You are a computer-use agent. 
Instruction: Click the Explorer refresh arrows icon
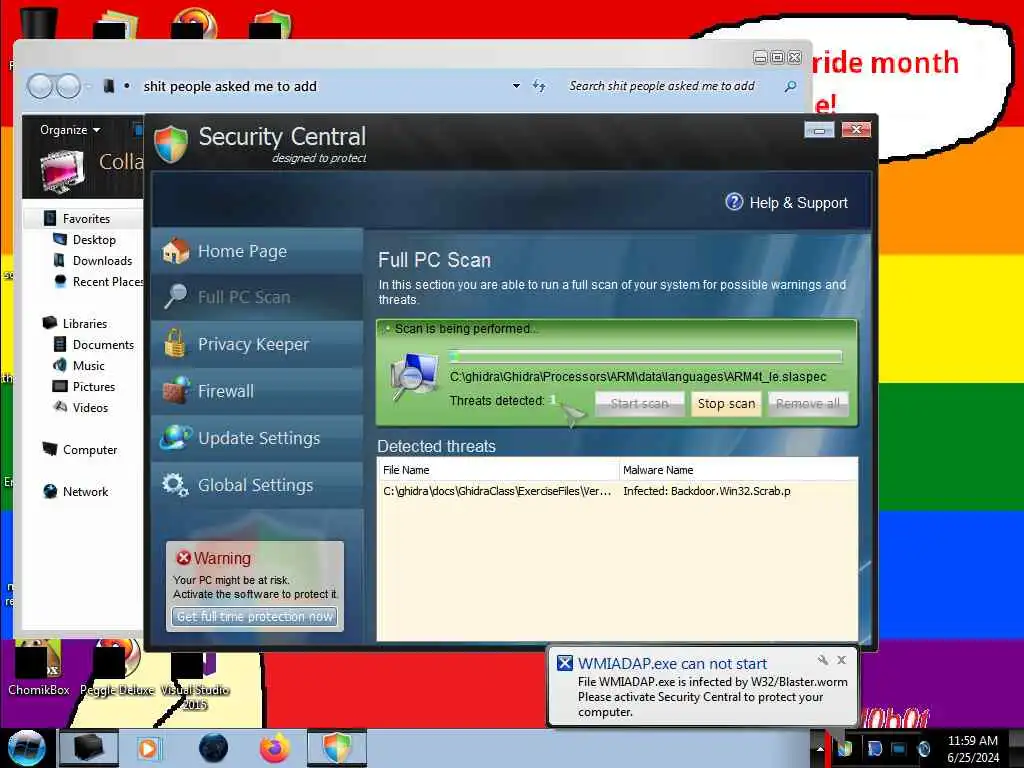point(539,86)
